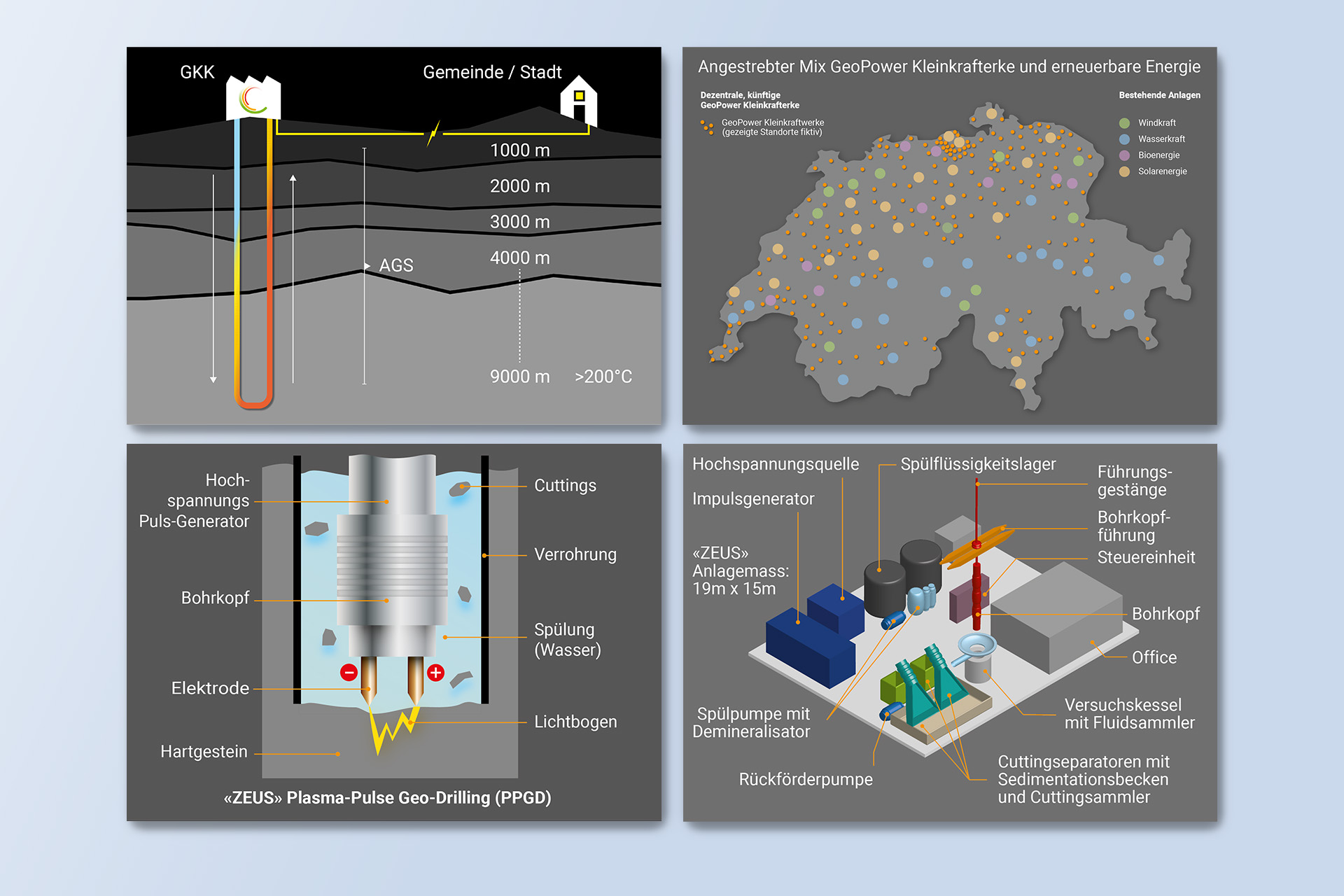Click the tan Solarenergie legend dot
This screenshot has height=896, width=1344.
[x=1124, y=171]
